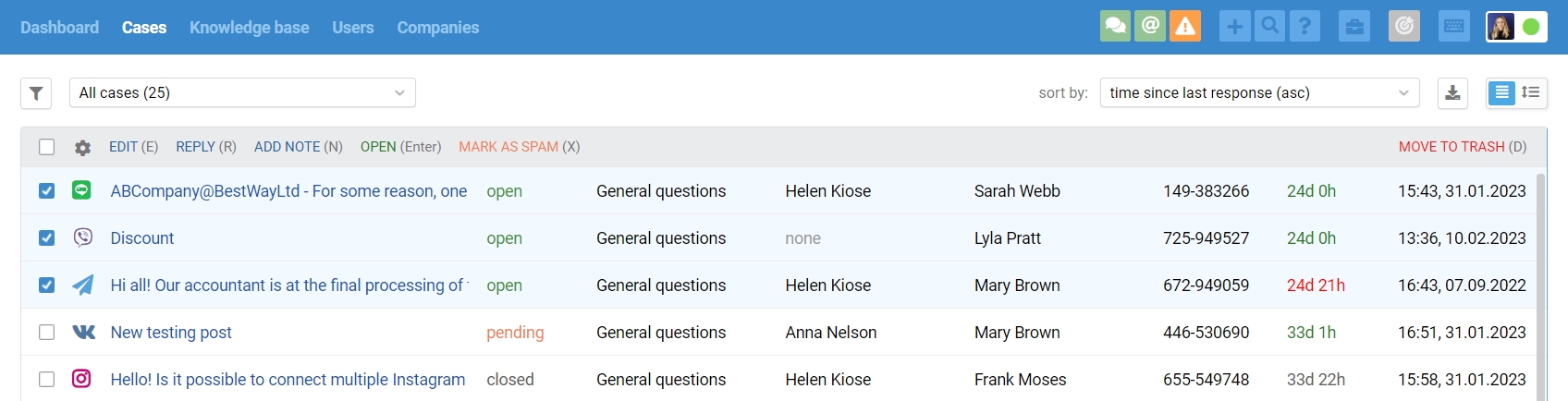Screen dimensions: 1568x401
Task: Click the plus icon to add case
Action: 1234,26
